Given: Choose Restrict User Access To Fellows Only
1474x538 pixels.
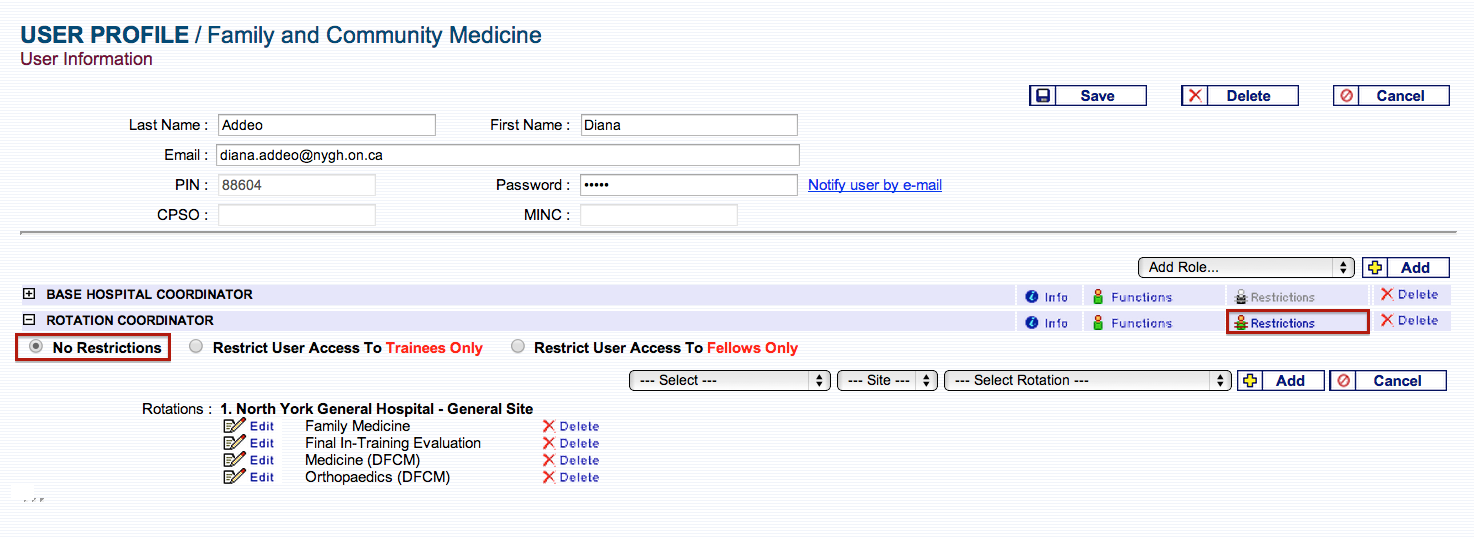Looking at the screenshot, I should (517, 347).
